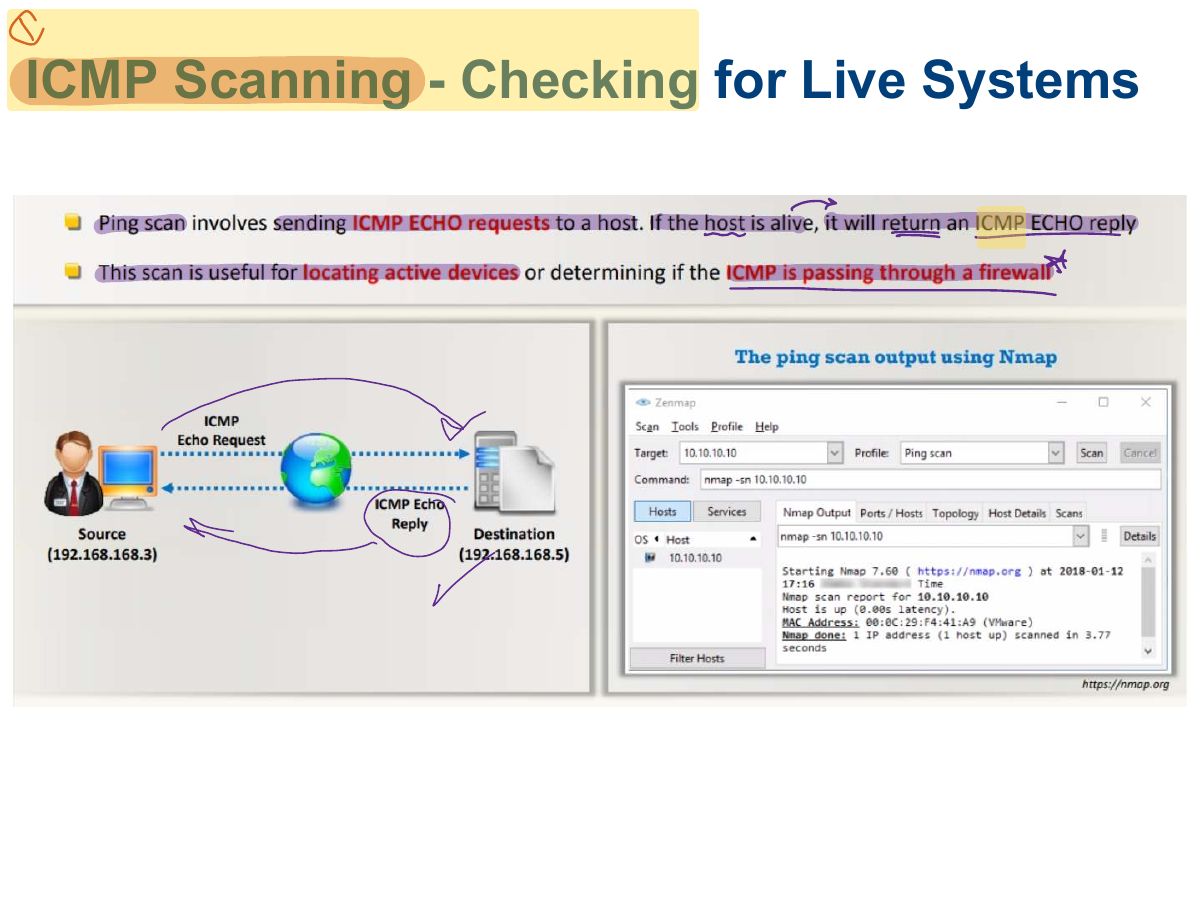Click the 'Destination' label under the server
The width and height of the screenshot is (1200, 901).
tap(514, 534)
